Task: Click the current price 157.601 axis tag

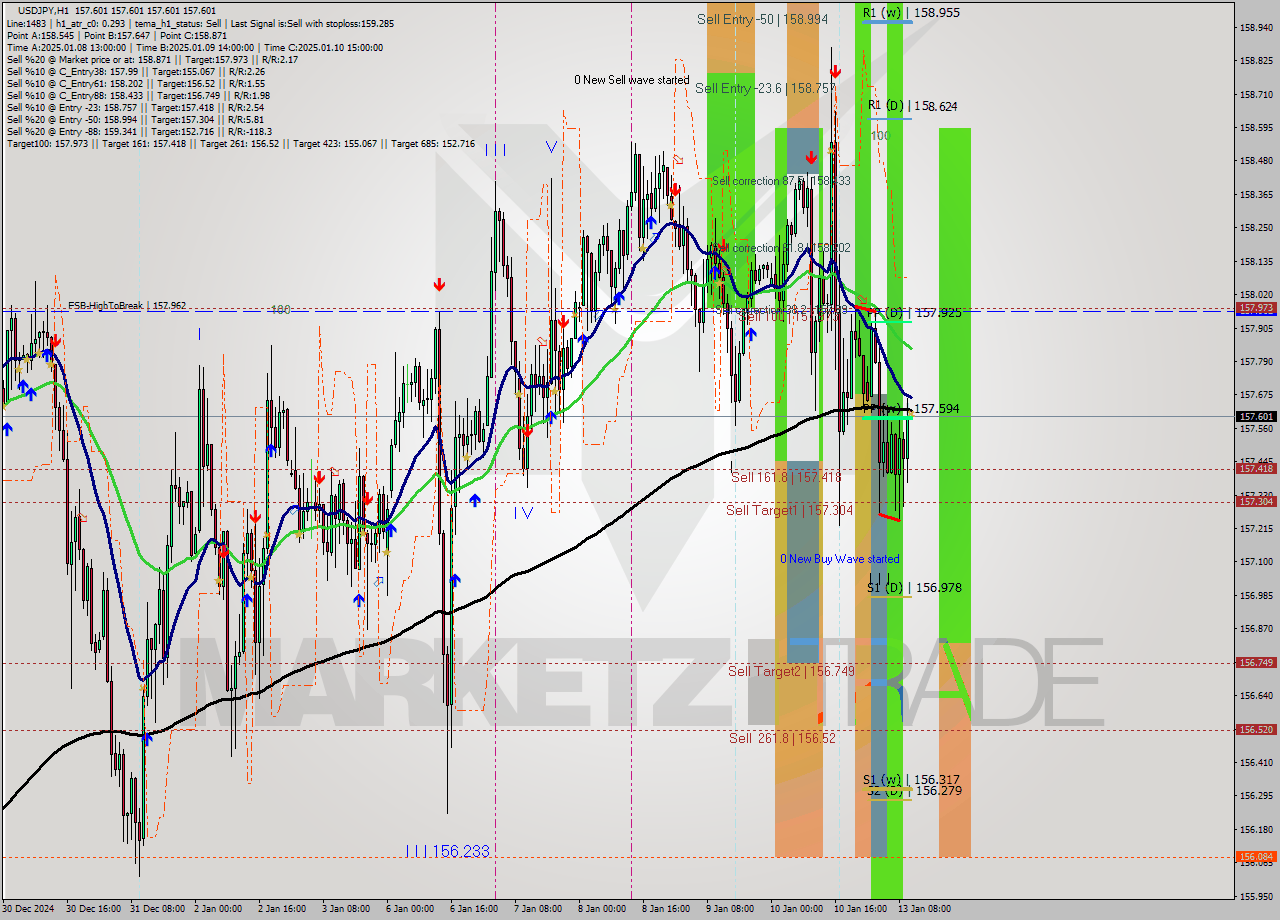Action: pos(1256,416)
